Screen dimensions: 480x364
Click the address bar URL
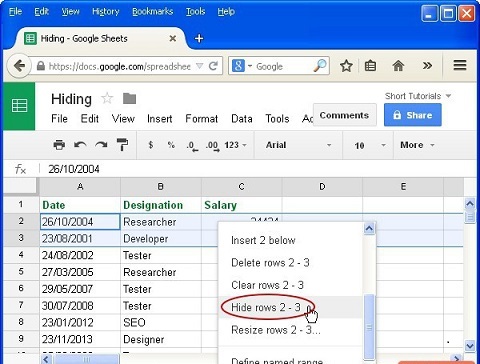[119, 66]
